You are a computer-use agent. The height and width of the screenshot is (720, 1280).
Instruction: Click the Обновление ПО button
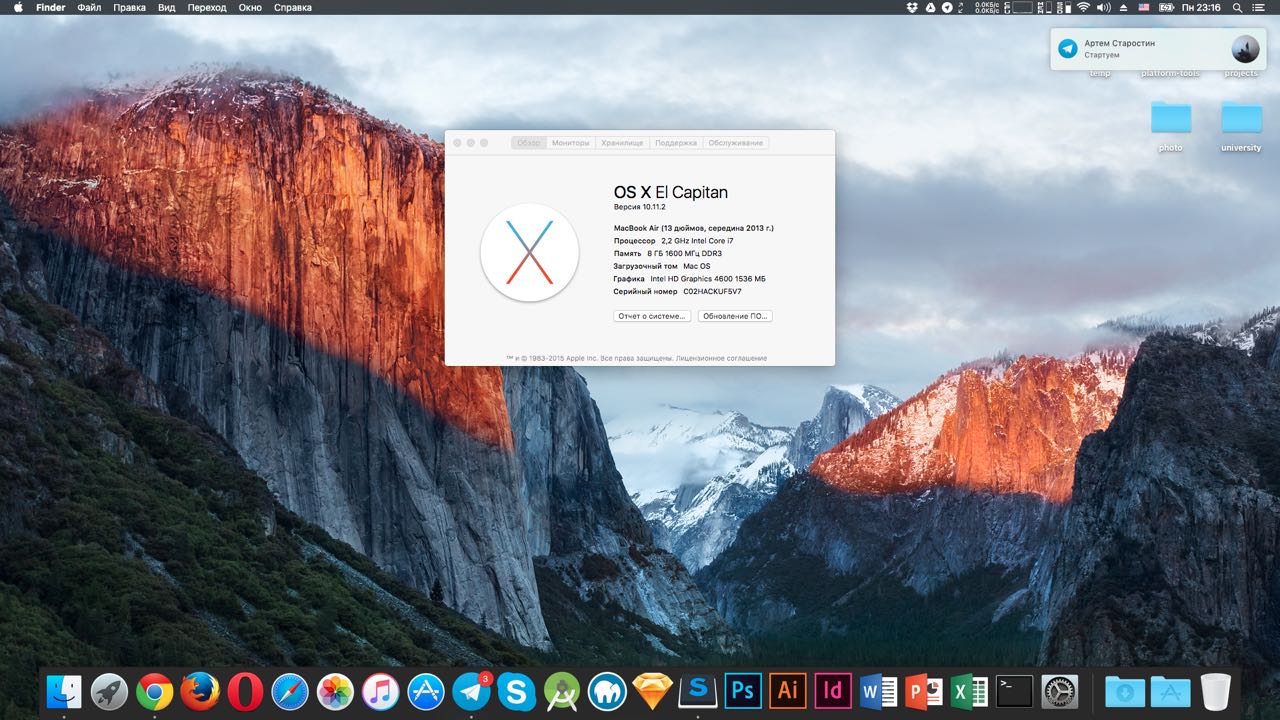click(735, 316)
